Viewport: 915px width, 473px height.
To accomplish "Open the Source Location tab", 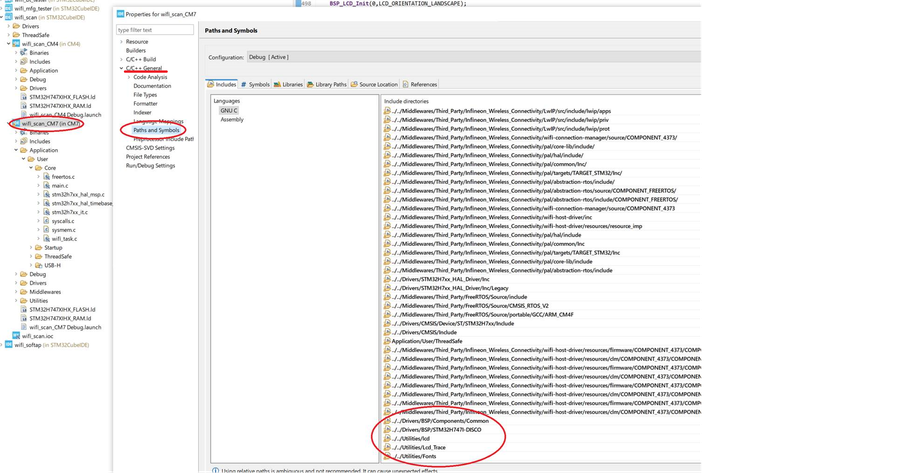I will click(x=378, y=85).
